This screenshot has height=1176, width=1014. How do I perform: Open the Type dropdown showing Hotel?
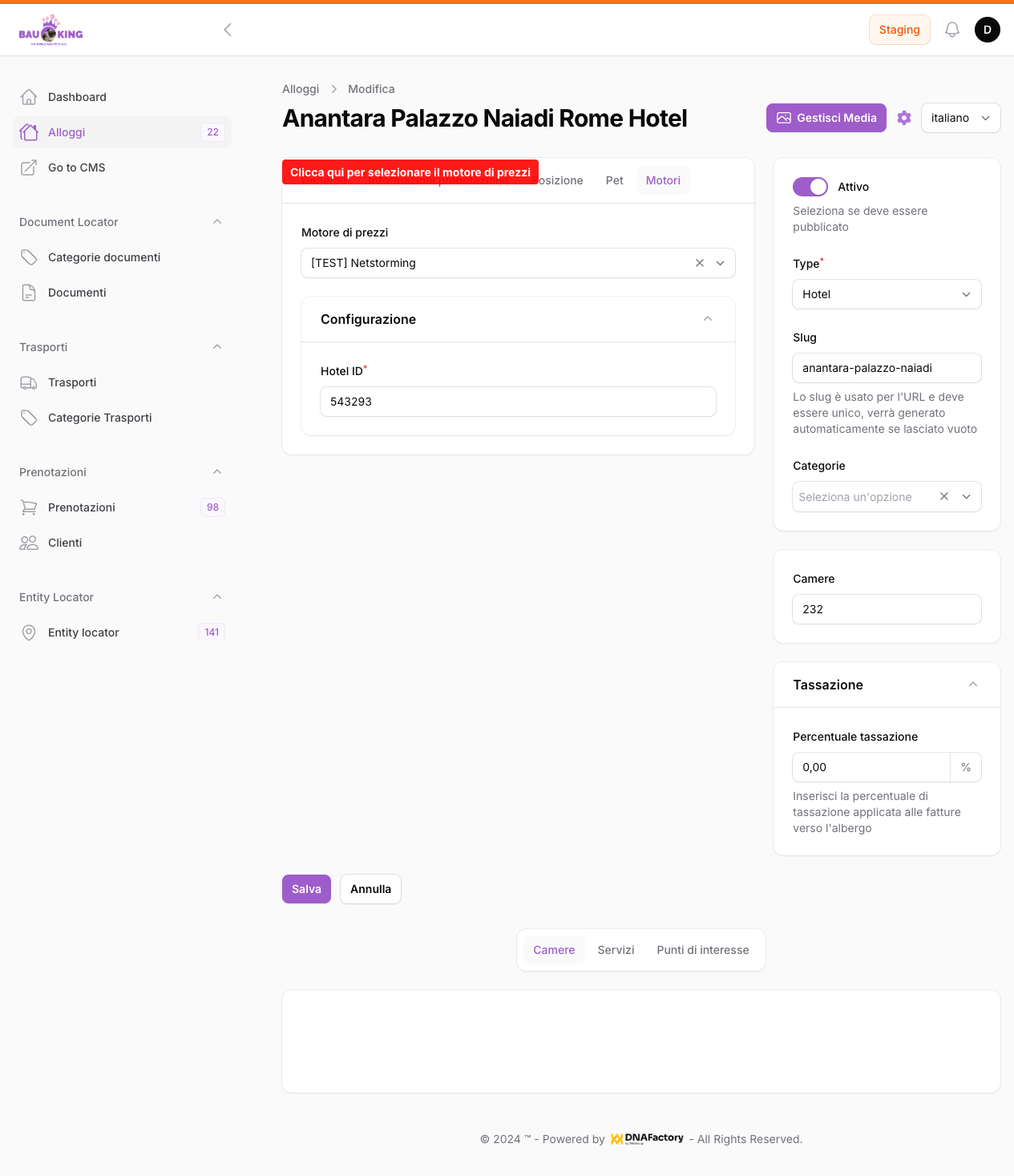coord(887,294)
